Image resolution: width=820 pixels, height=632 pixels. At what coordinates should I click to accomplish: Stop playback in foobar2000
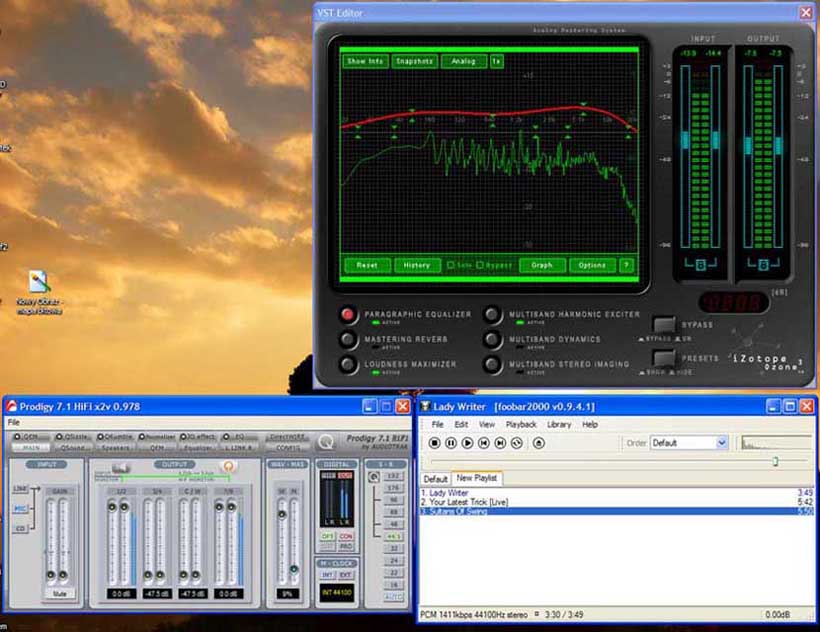[x=434, y=443]
